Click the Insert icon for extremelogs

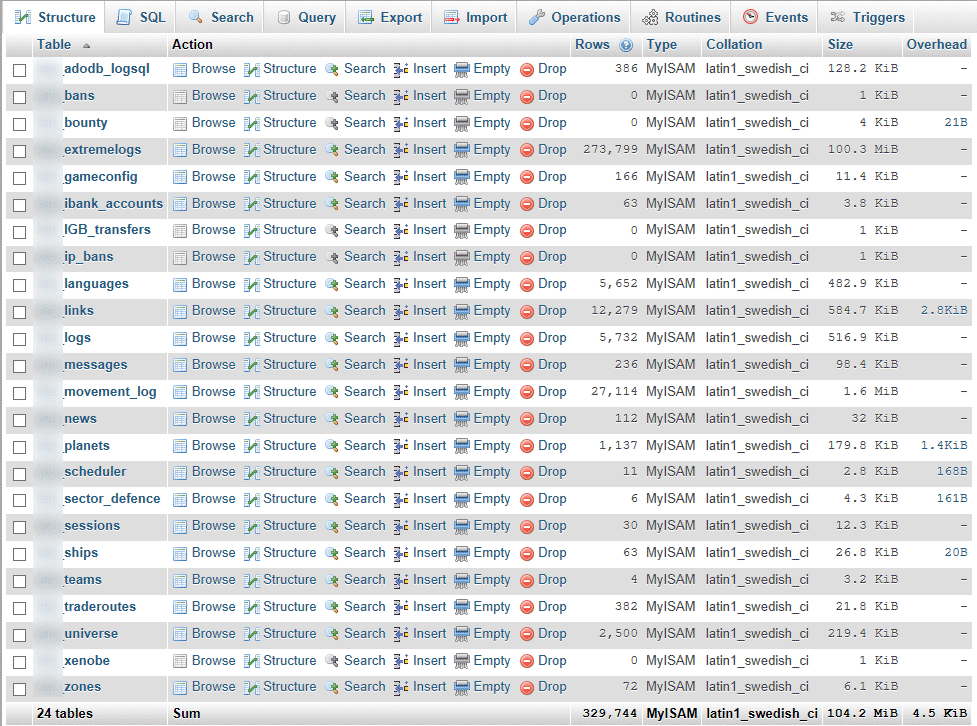[x=401, y=150]
